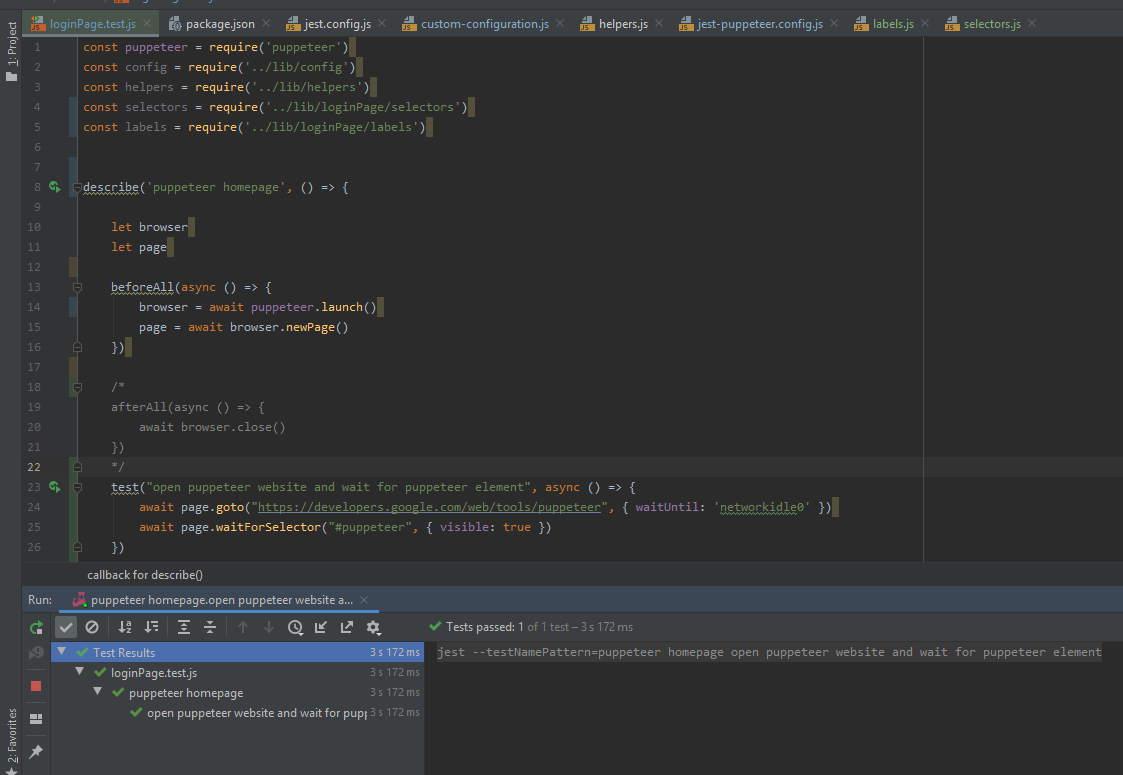Toggle show ignored tests filter
Screen dimensions: 1123x775
[x=92, y=628]
